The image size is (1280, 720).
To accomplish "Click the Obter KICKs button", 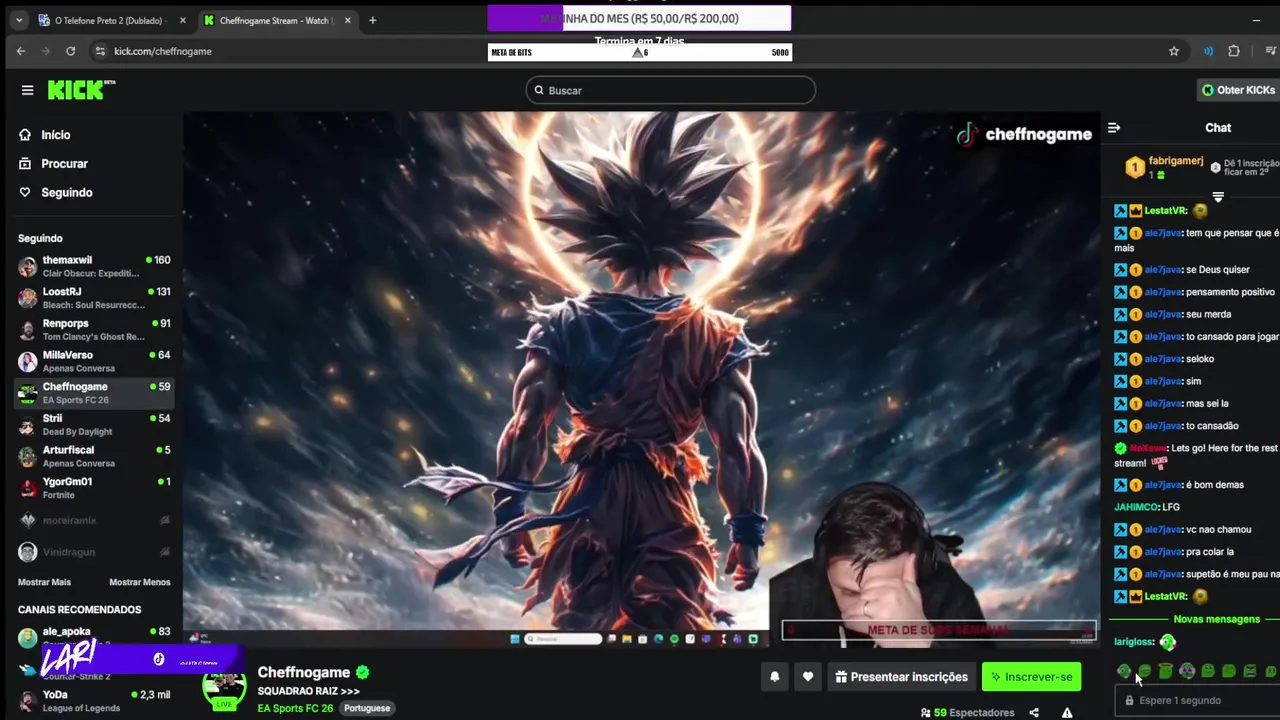I will (1238, 90).
